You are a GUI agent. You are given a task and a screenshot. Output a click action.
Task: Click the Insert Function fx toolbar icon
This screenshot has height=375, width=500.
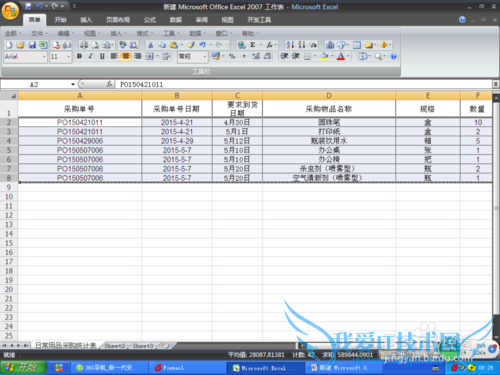point(269,45)
